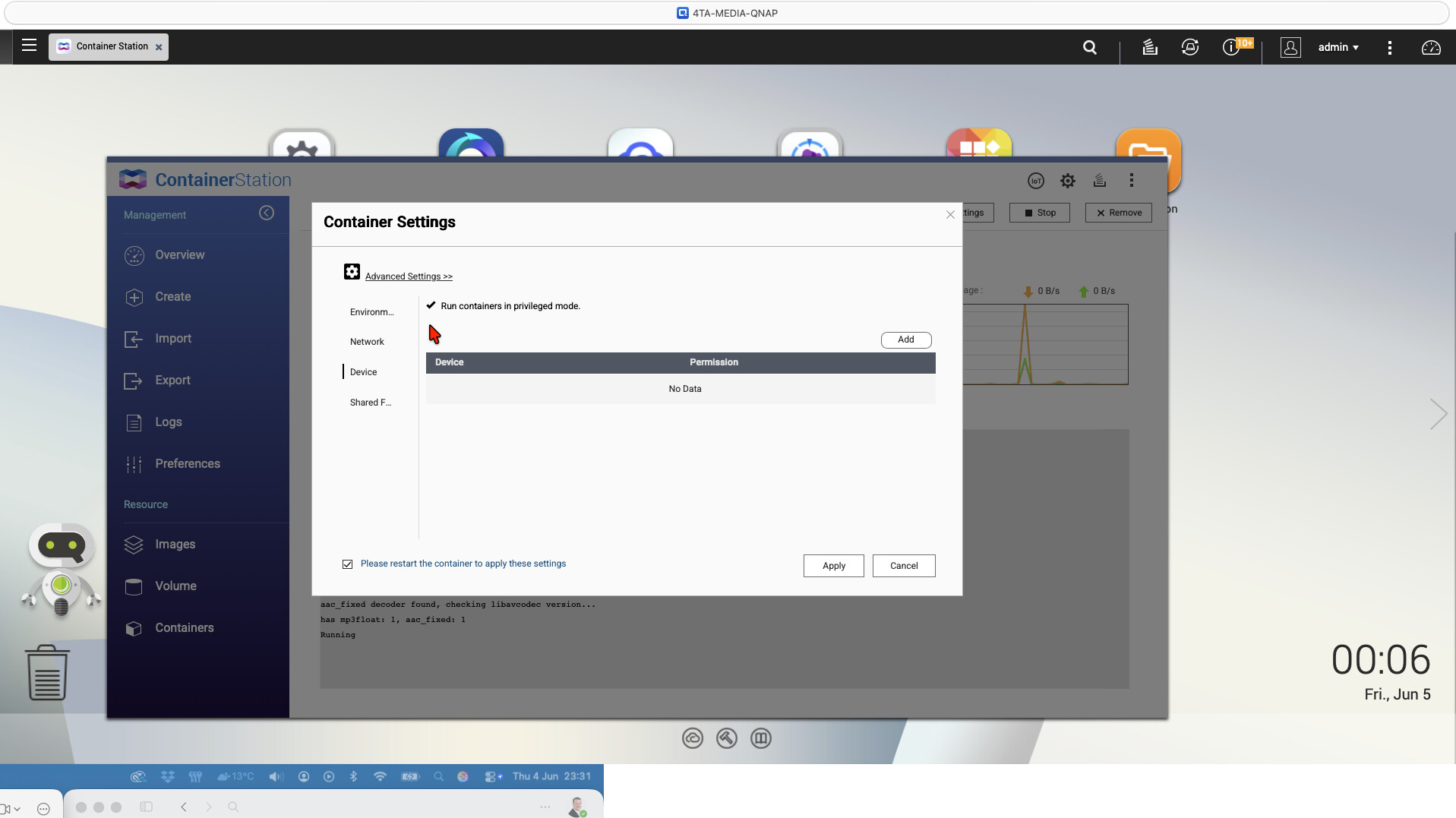Screen dimensions: 1456x818
Task: Select the Device settings tab
Action: tap(364, 372)
